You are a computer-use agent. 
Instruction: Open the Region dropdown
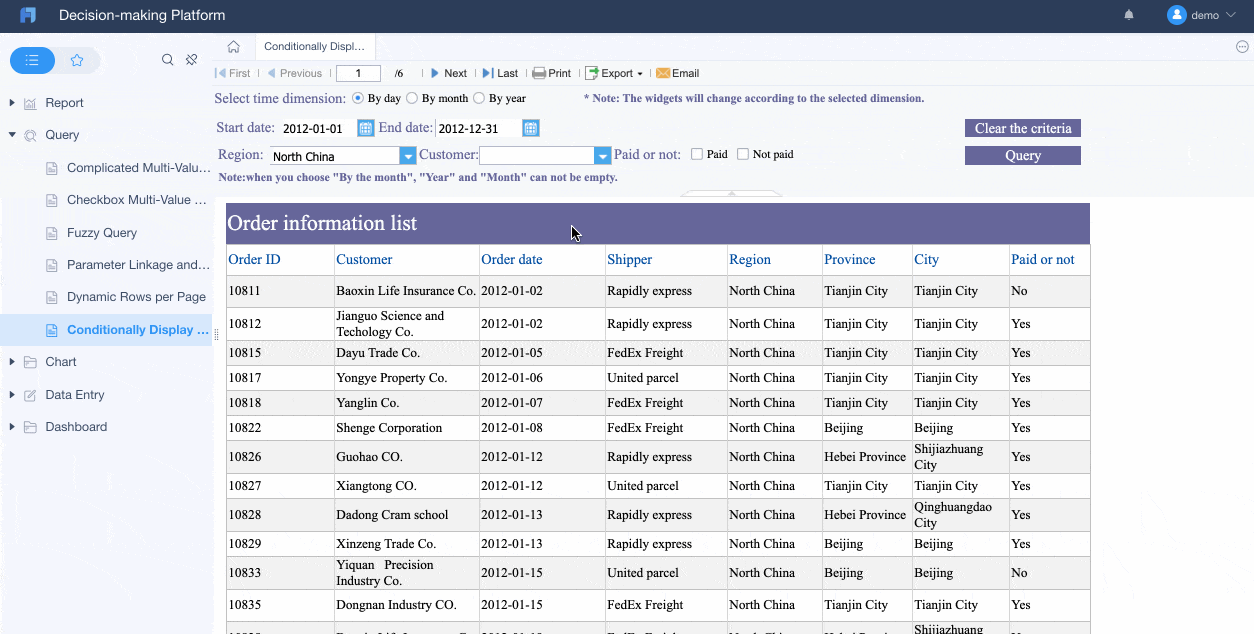tap(407, 156)
